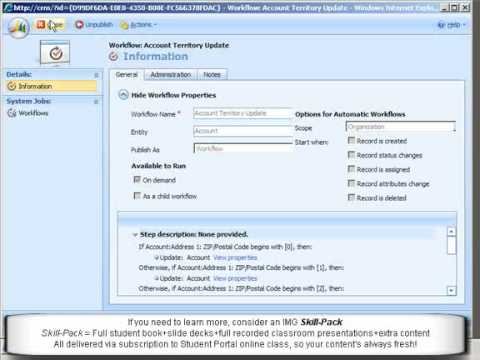This screenshot has height=360, width=480.
Task: Click the second Update step bullet icon
Action: (x=157, y=278)
